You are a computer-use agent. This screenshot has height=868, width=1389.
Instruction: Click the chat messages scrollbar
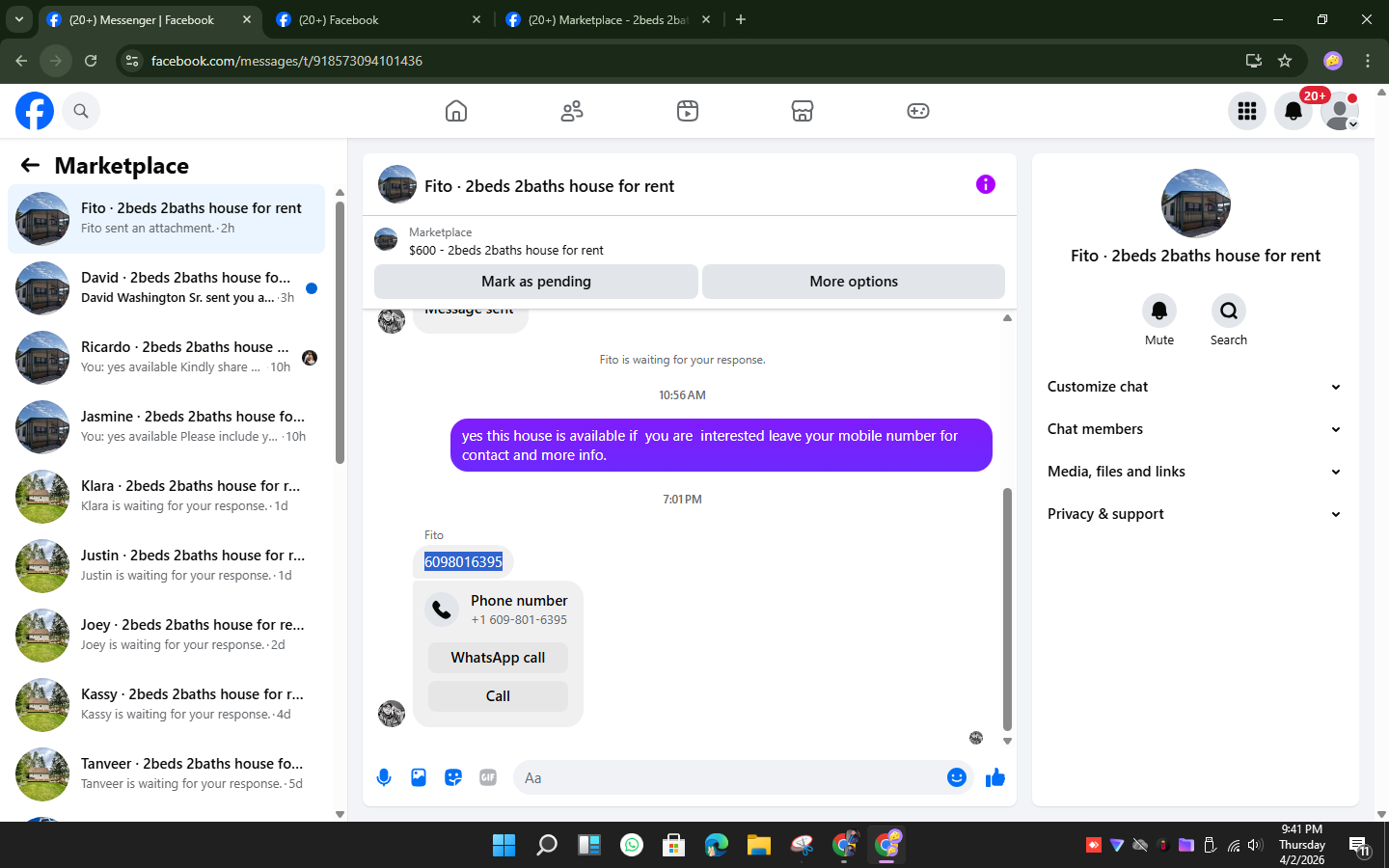(1007, 610)
